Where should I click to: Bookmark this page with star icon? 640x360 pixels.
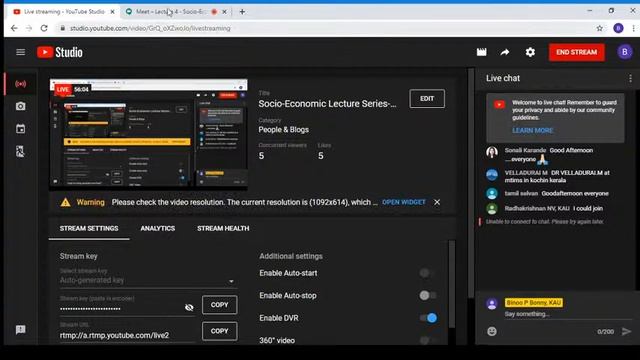tap(599, 28)
